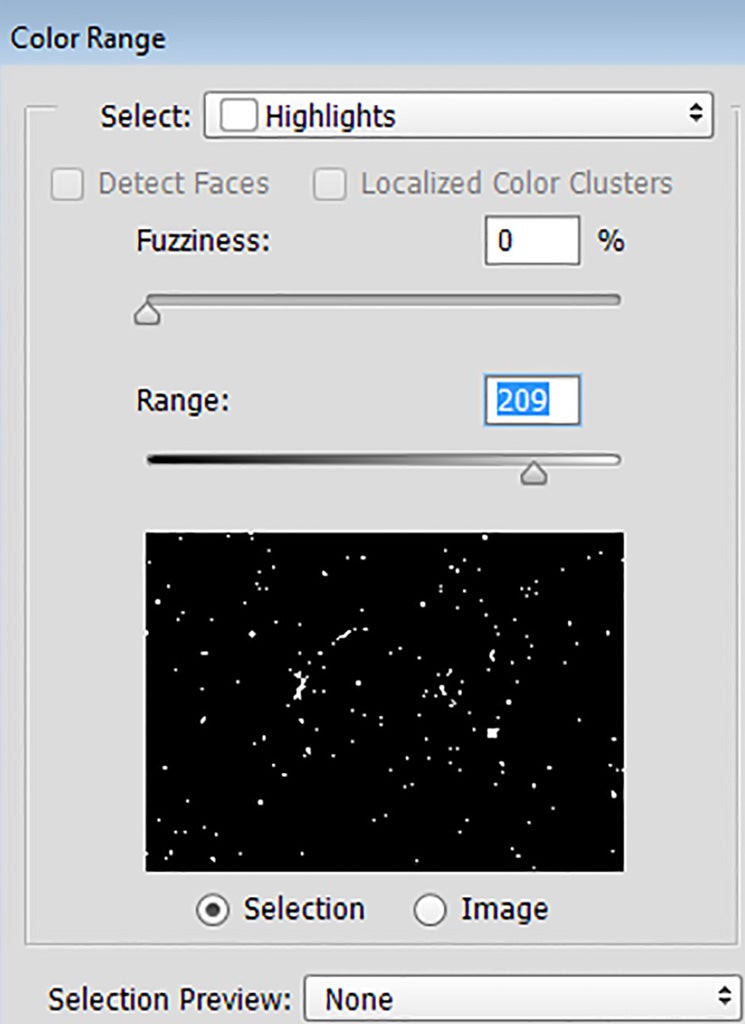
Task: Click the white Highlights swatch icon
Action: 238,116
